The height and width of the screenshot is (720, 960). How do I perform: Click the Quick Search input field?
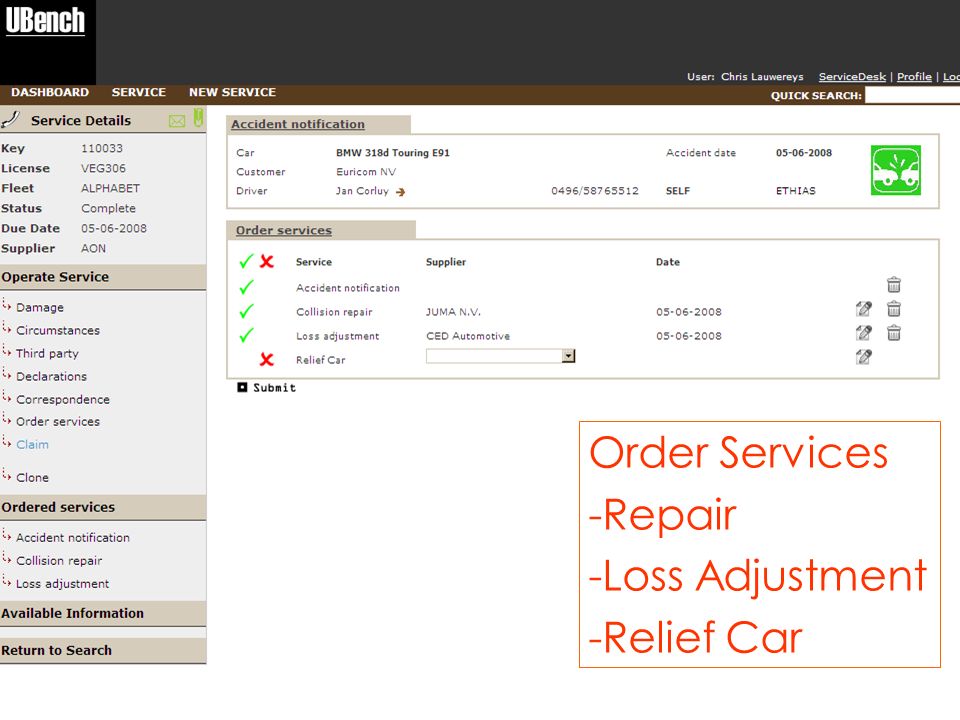[912, 95]
